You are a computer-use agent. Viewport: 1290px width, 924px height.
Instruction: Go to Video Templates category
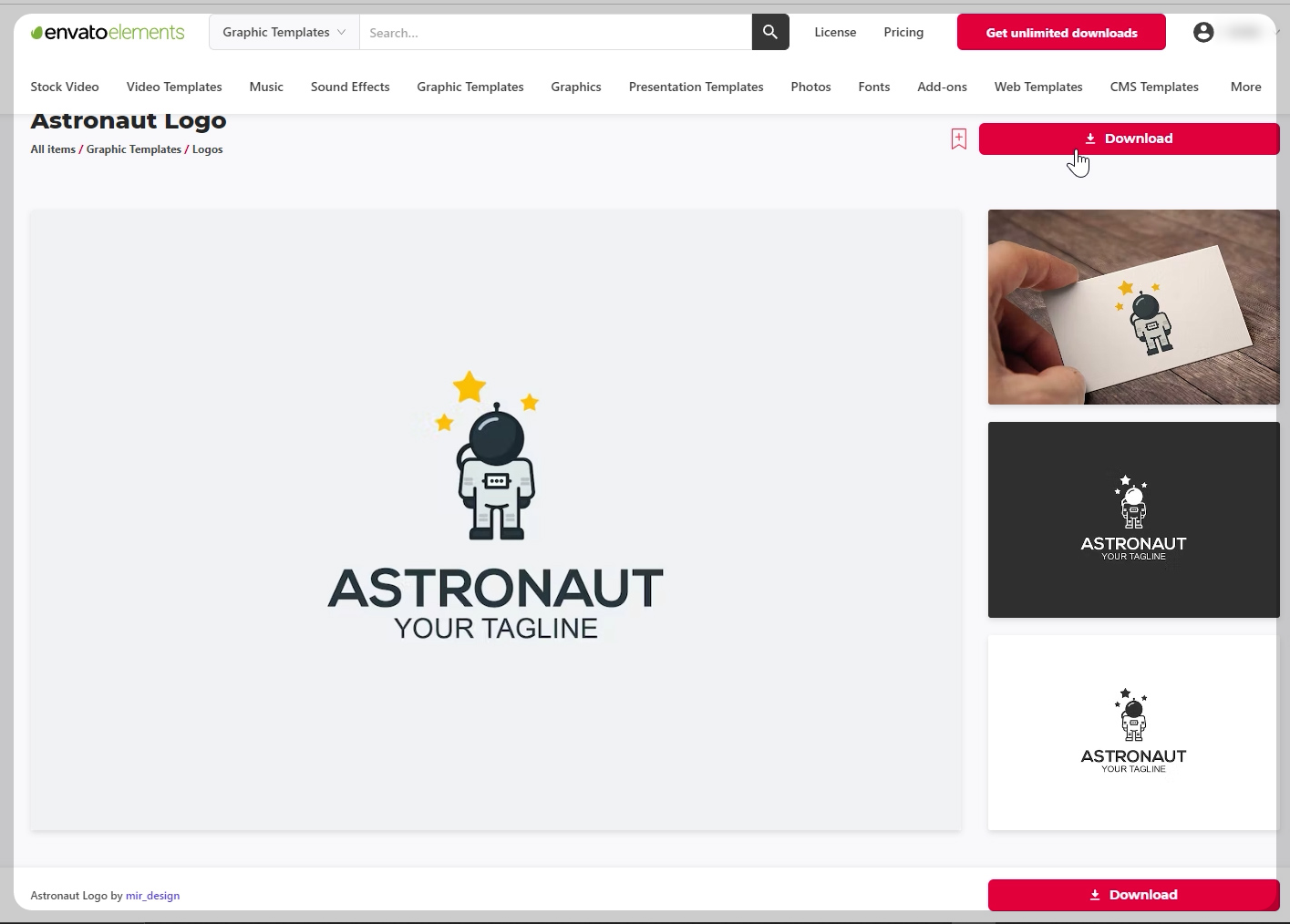tap(174, 87)
